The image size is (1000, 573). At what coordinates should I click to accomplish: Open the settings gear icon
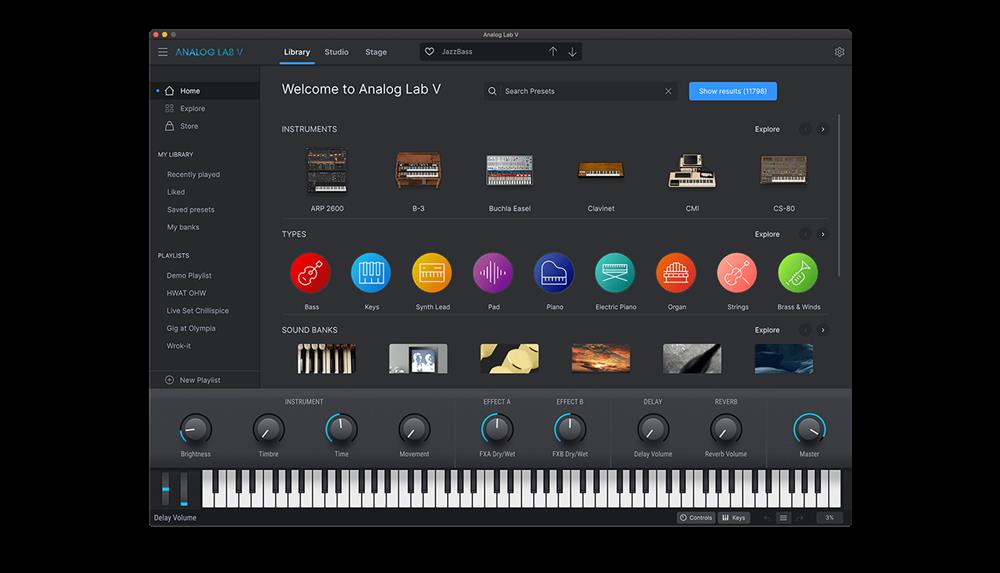click(x=839, y=52)
